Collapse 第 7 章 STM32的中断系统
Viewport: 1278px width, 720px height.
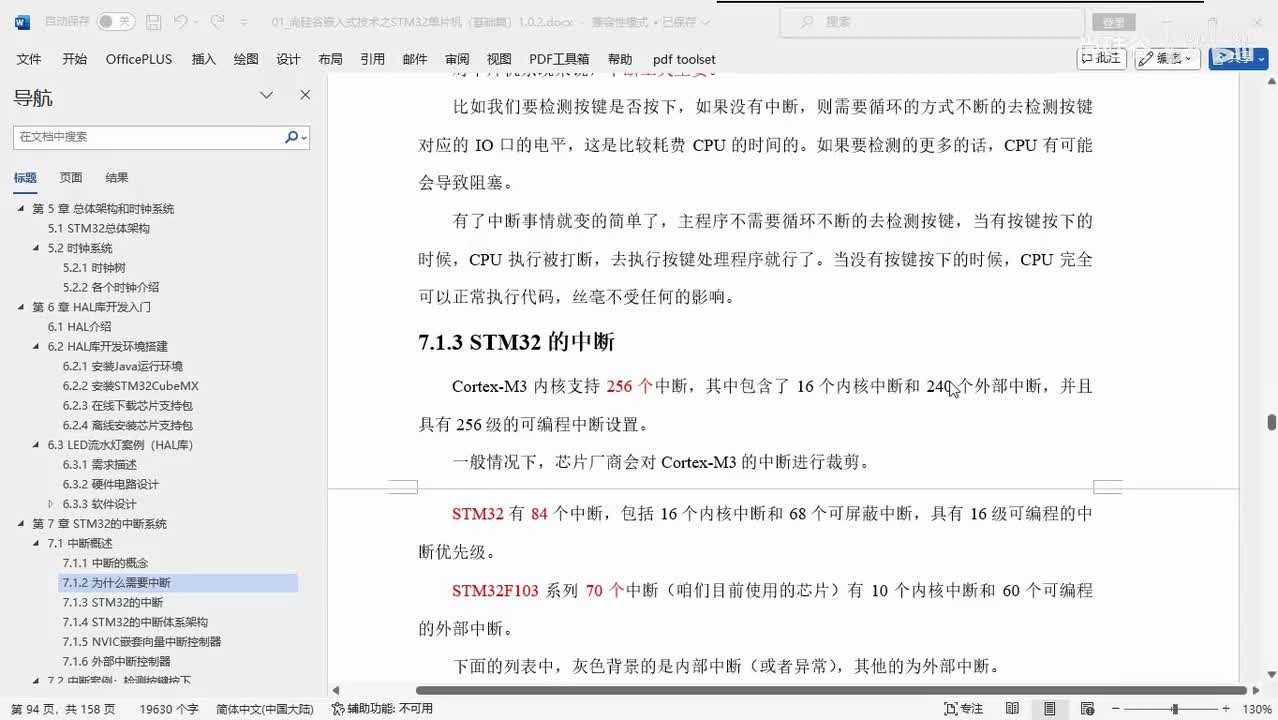[21, 524]
